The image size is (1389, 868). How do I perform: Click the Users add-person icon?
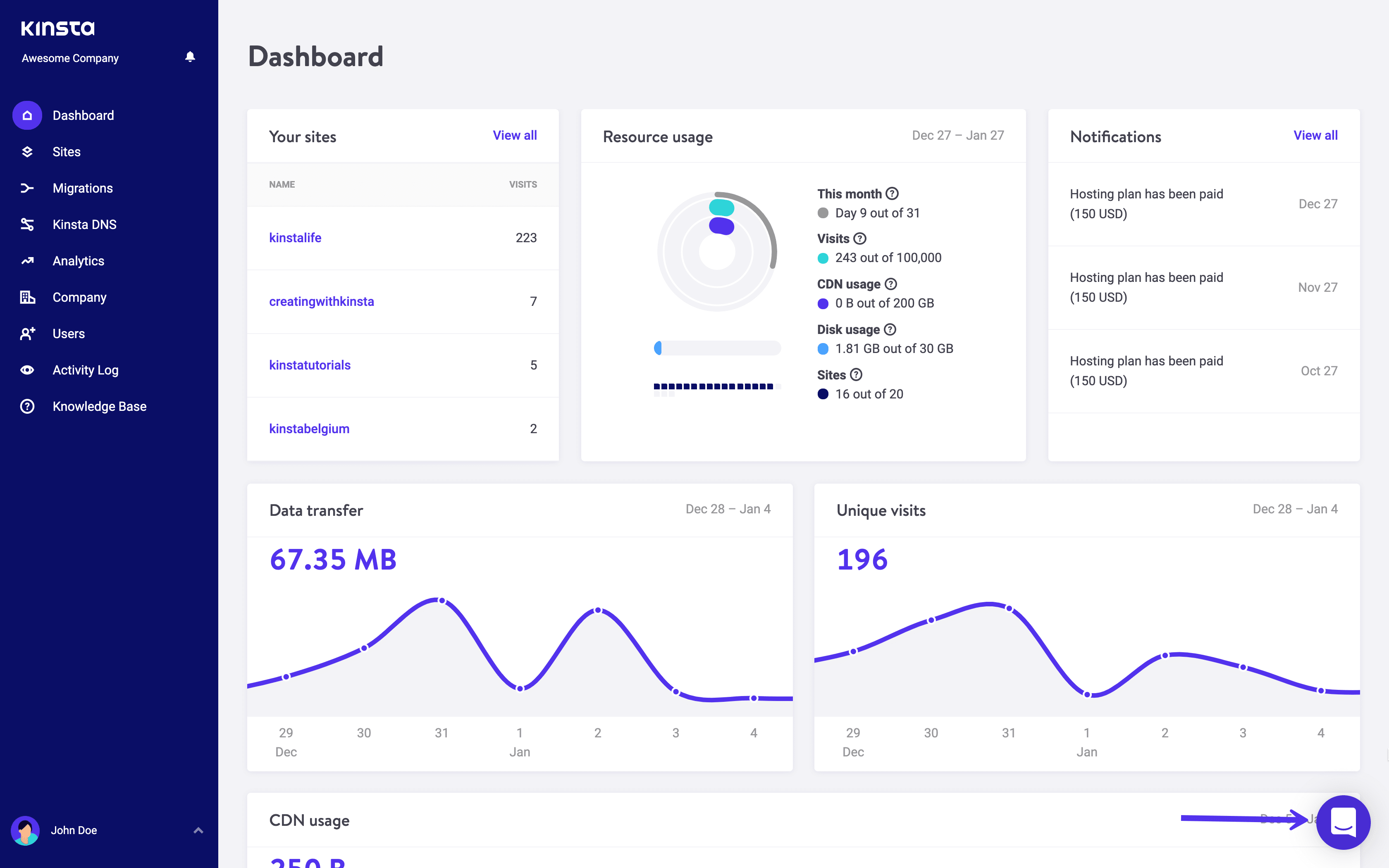coord(27,334)
